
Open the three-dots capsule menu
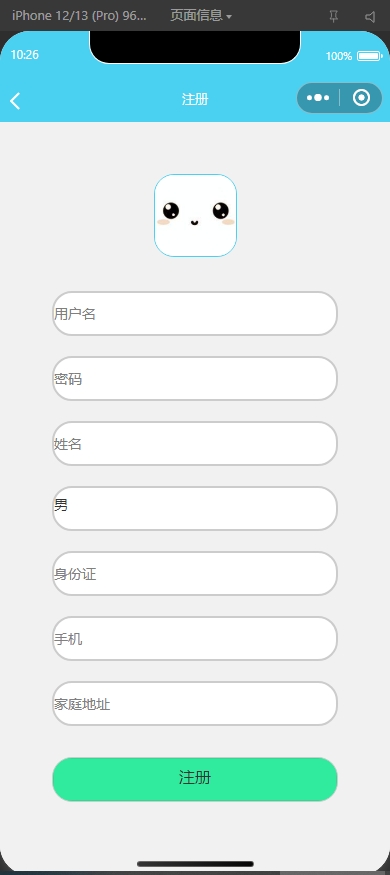click(318, 98)
